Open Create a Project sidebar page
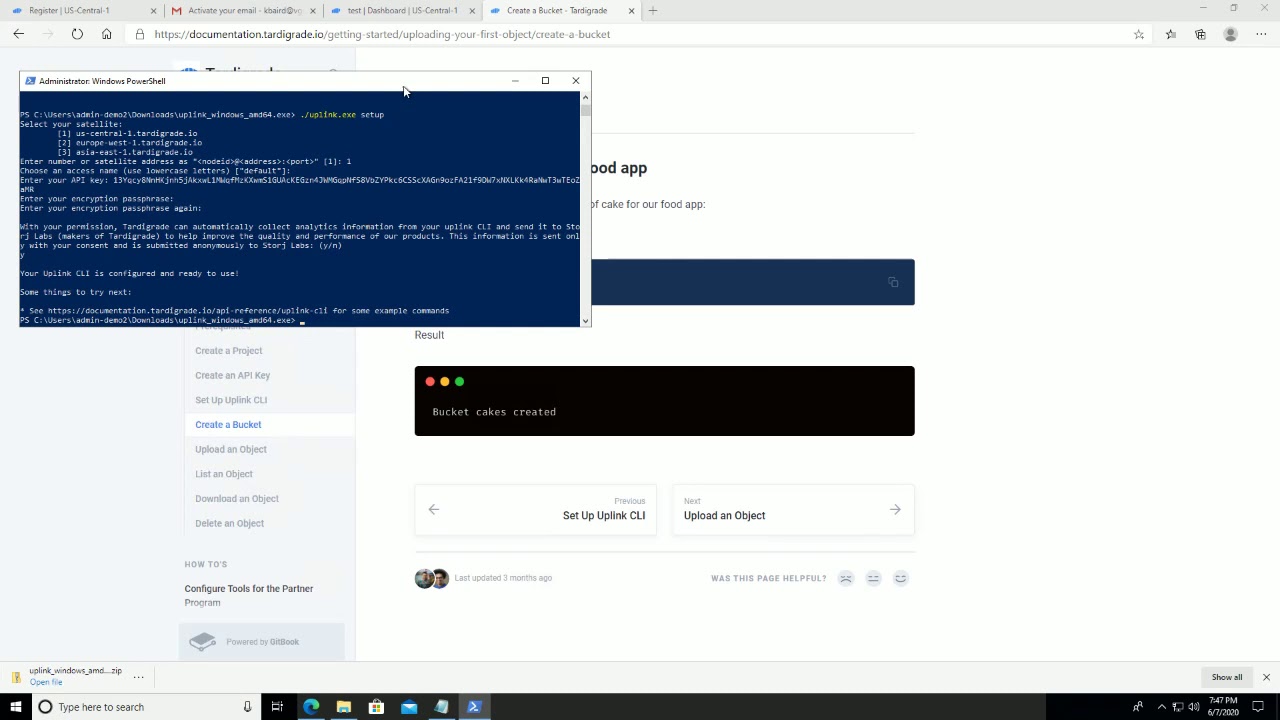 point(229,351)
